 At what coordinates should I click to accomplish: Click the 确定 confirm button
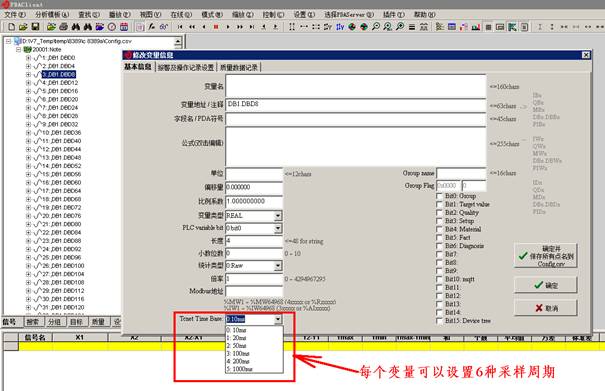546,285
